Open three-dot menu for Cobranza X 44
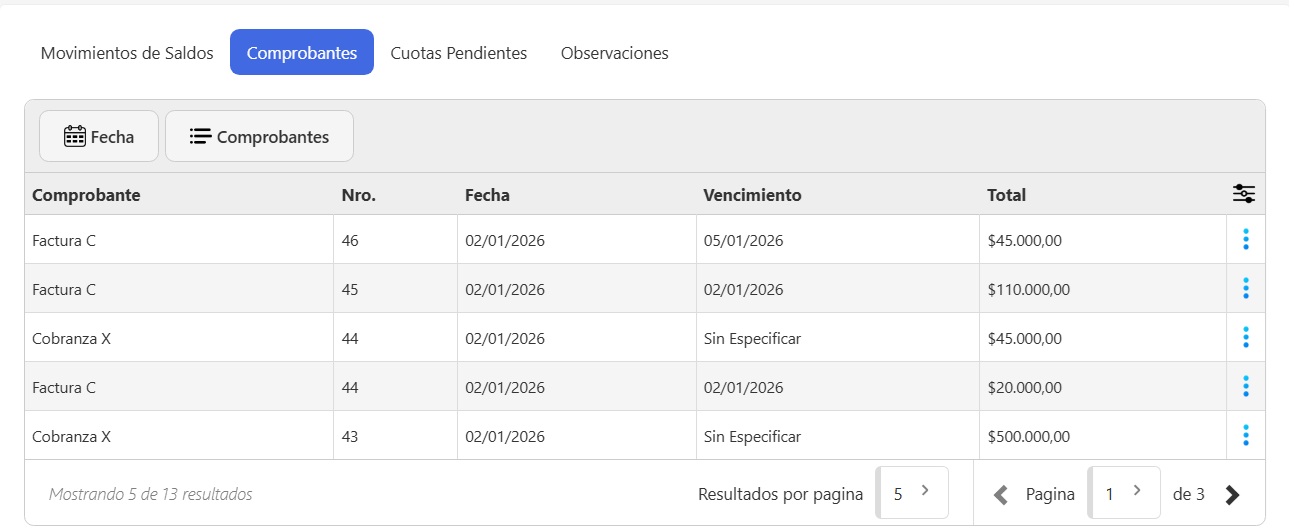The image size is (1294, 528). (1245, 338)
